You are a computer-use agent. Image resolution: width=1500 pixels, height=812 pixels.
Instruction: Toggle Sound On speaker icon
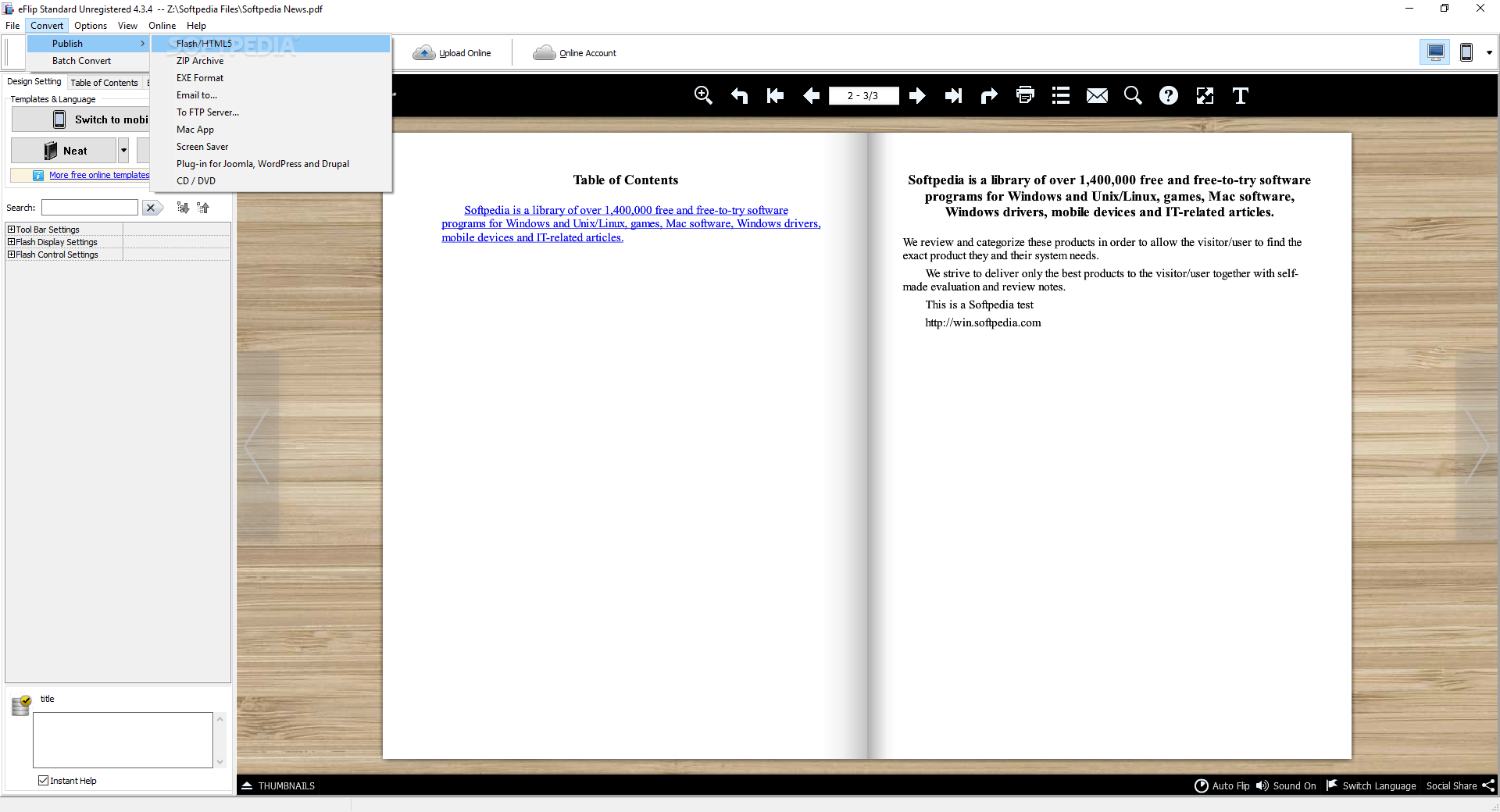[1262, 785]
